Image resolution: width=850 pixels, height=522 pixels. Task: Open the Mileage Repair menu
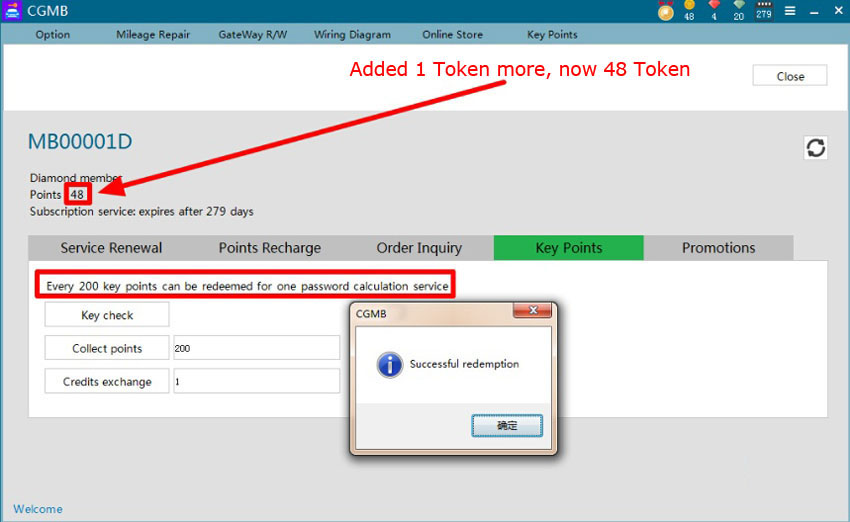pos(153,34)
